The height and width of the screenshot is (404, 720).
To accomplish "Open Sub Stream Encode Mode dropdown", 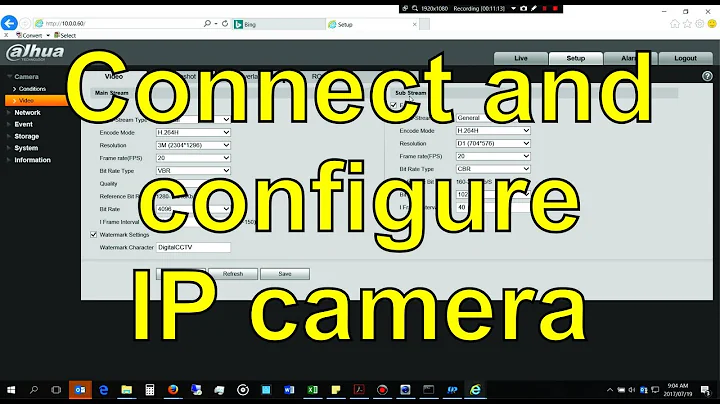I will tap(493, 131).
